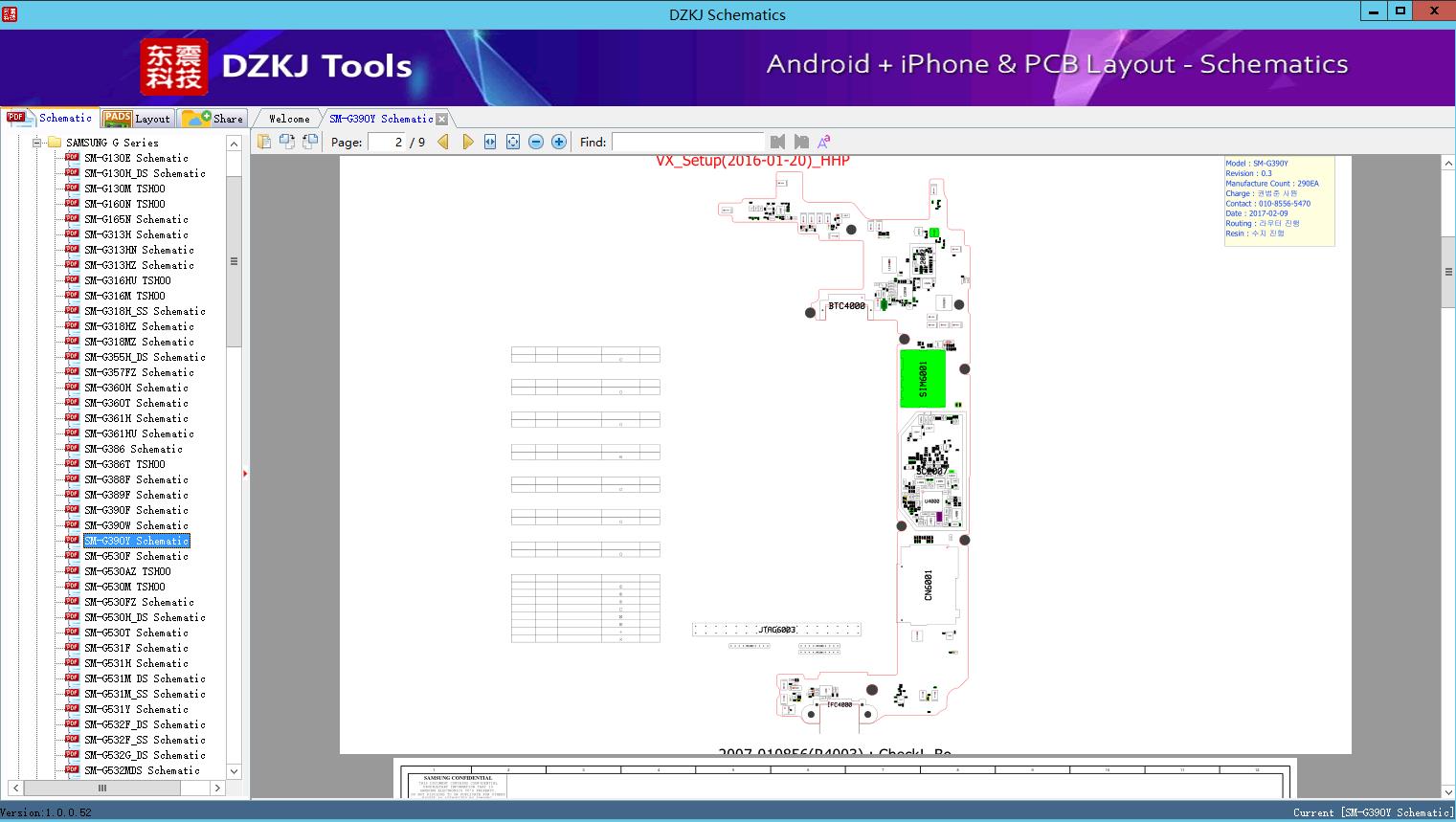Screen dimensions: 1456x822
Task: Switch to the PADS Layout tab
Action: click(137, 118)
